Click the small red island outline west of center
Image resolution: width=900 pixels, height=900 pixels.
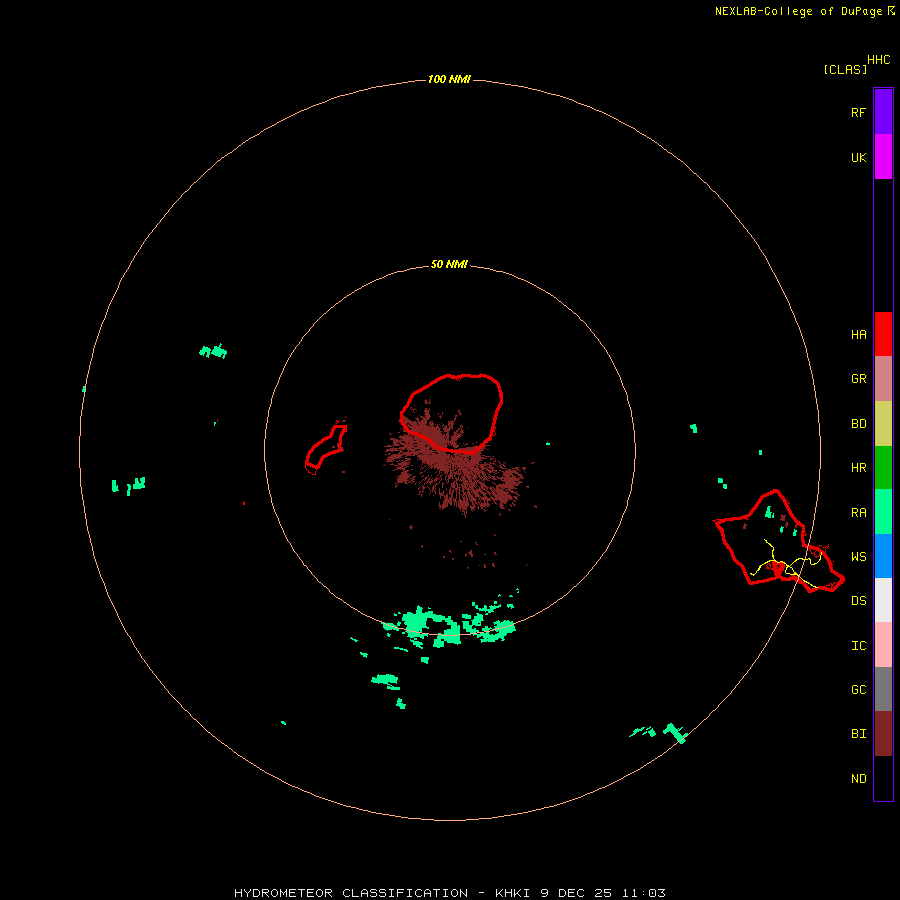(326, 449)
